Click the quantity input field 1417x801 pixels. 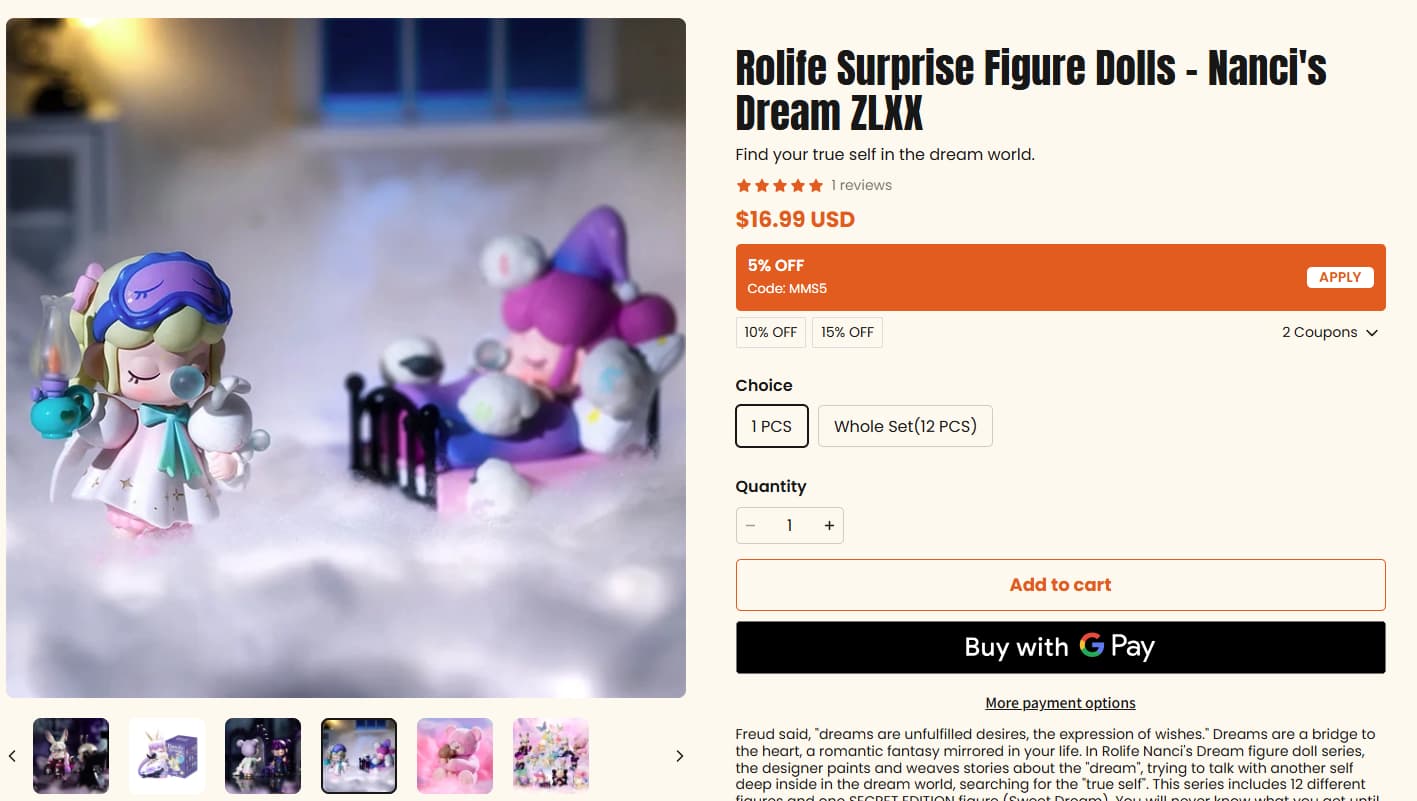[x=789, y=526]
